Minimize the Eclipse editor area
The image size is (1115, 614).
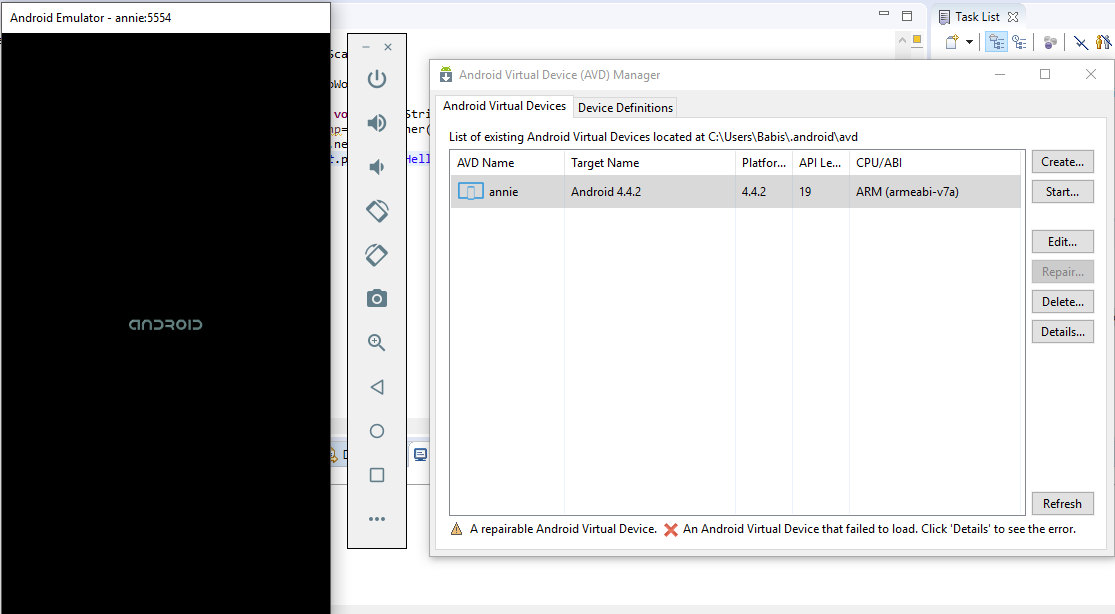[884, 14]
